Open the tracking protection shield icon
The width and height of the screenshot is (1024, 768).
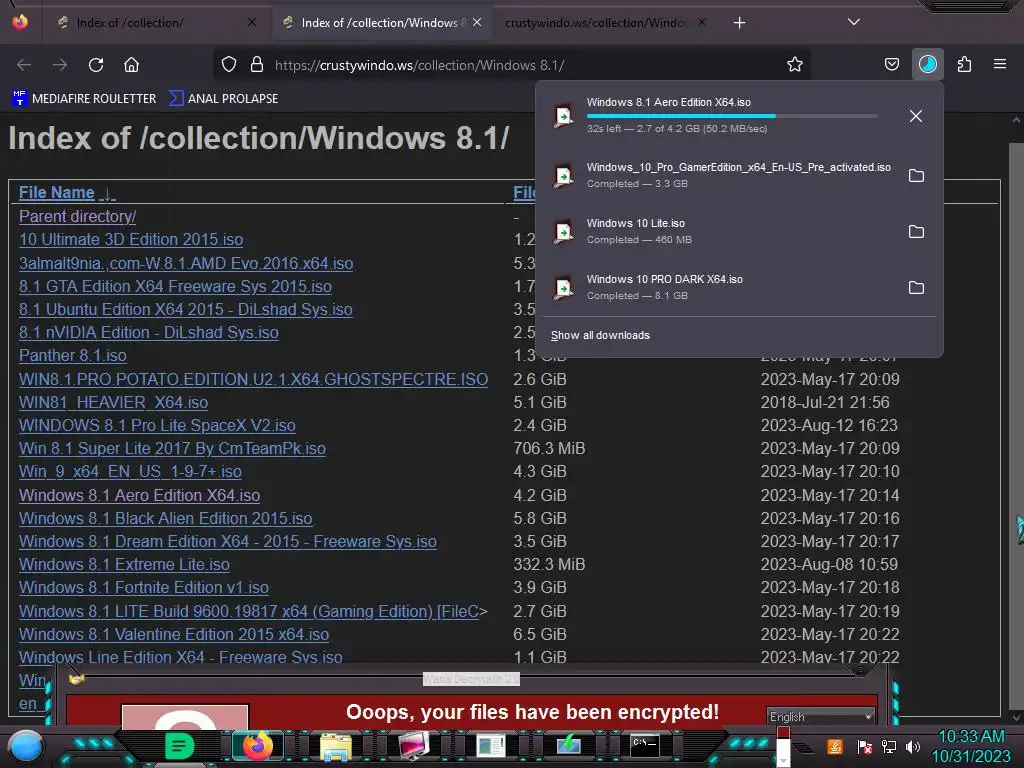[x=229, y=65]
